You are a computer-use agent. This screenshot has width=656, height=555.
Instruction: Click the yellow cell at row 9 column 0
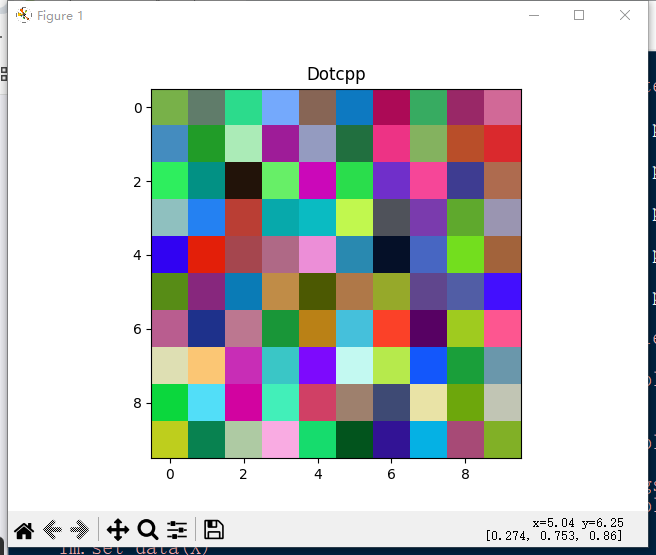tap(170, 439)
